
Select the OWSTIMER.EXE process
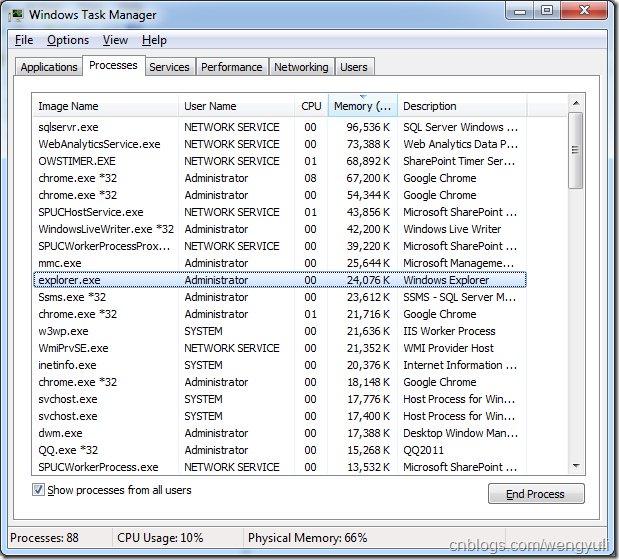coord(279,161)
